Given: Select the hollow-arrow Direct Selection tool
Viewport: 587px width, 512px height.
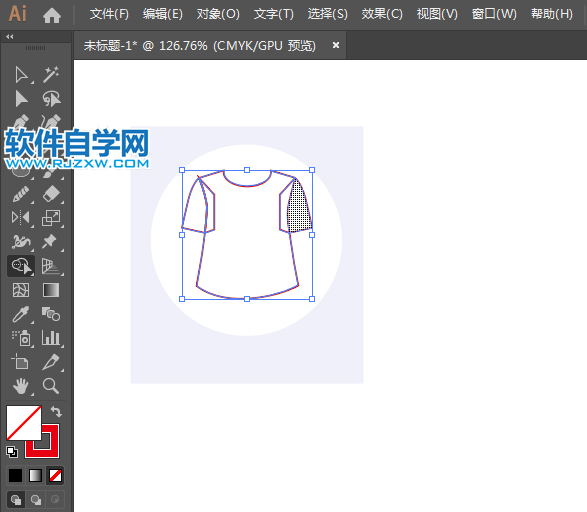Looking at the screenshot, I should (x=21, y=75).
